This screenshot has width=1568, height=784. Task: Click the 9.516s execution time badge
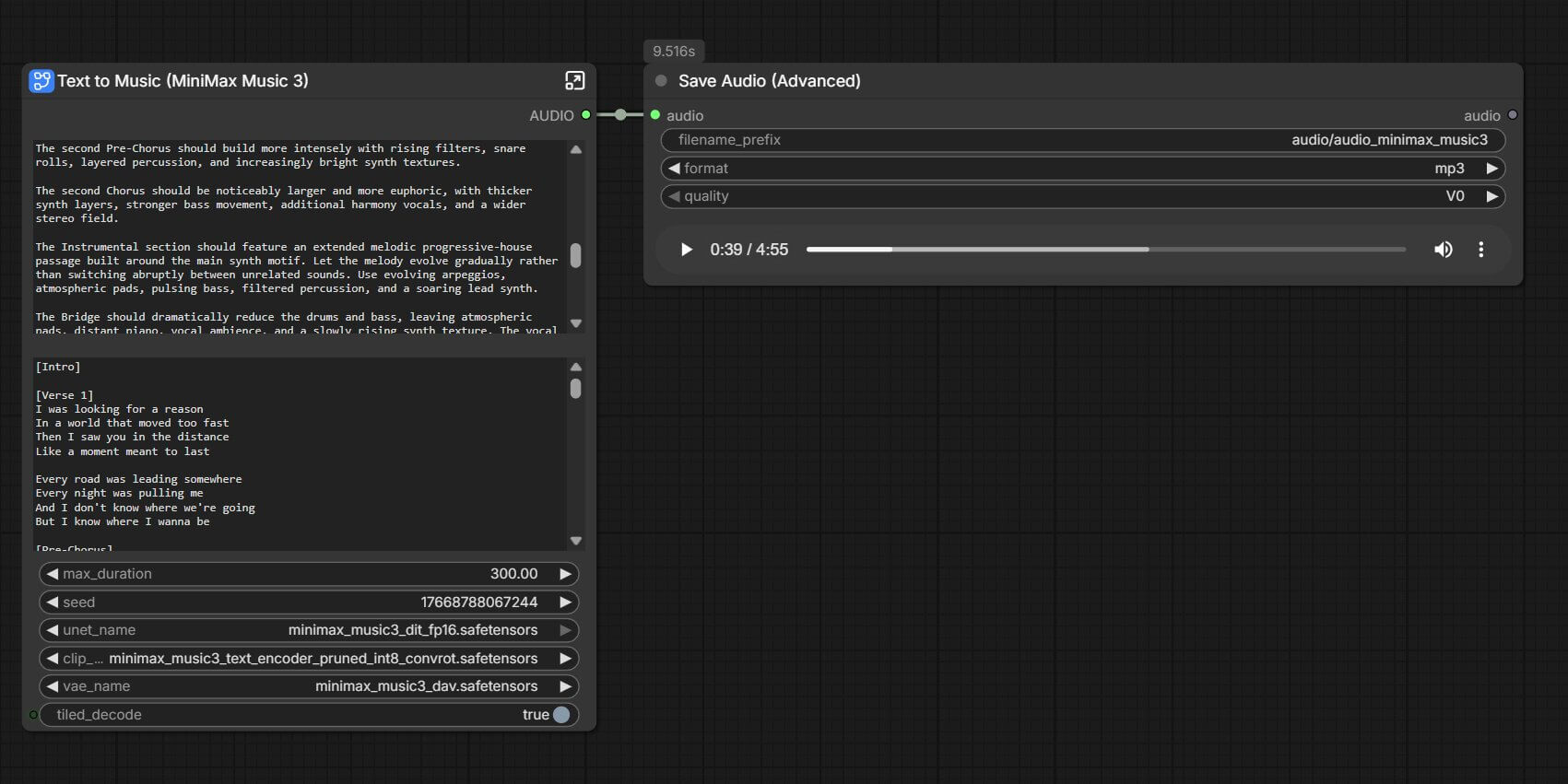(674, 52)
